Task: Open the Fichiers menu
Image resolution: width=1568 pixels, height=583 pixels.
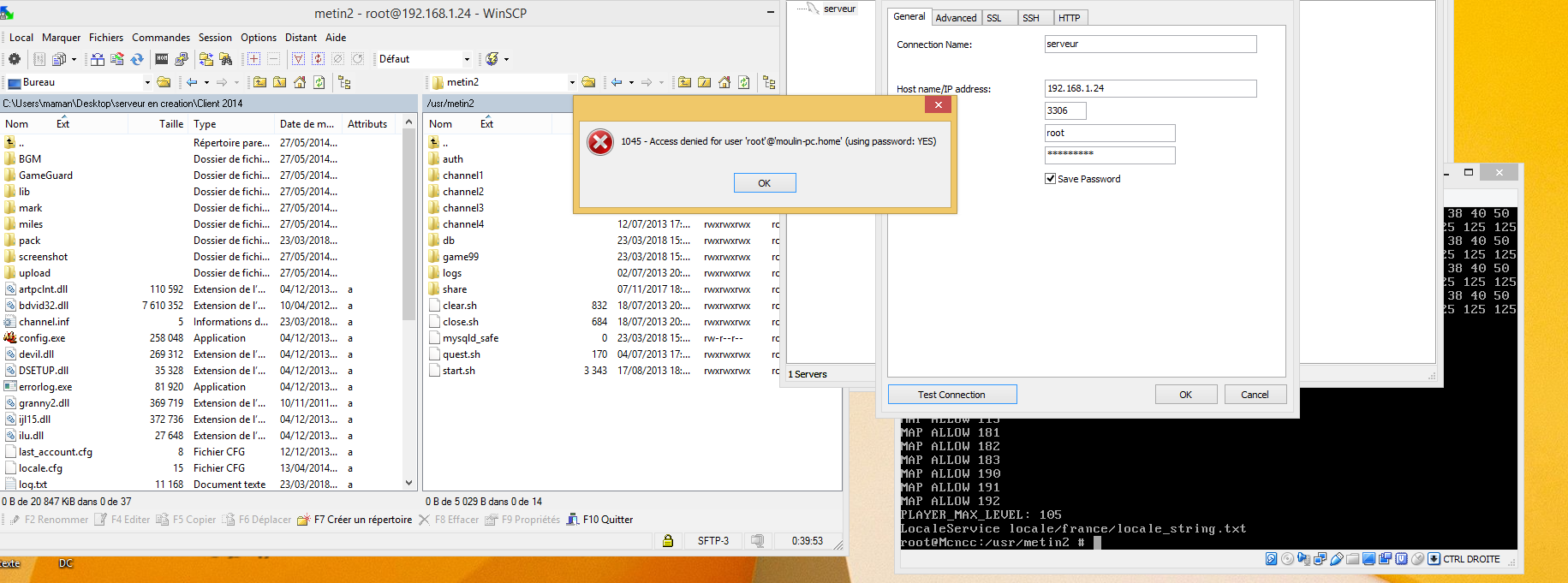Action: [105, 37]
